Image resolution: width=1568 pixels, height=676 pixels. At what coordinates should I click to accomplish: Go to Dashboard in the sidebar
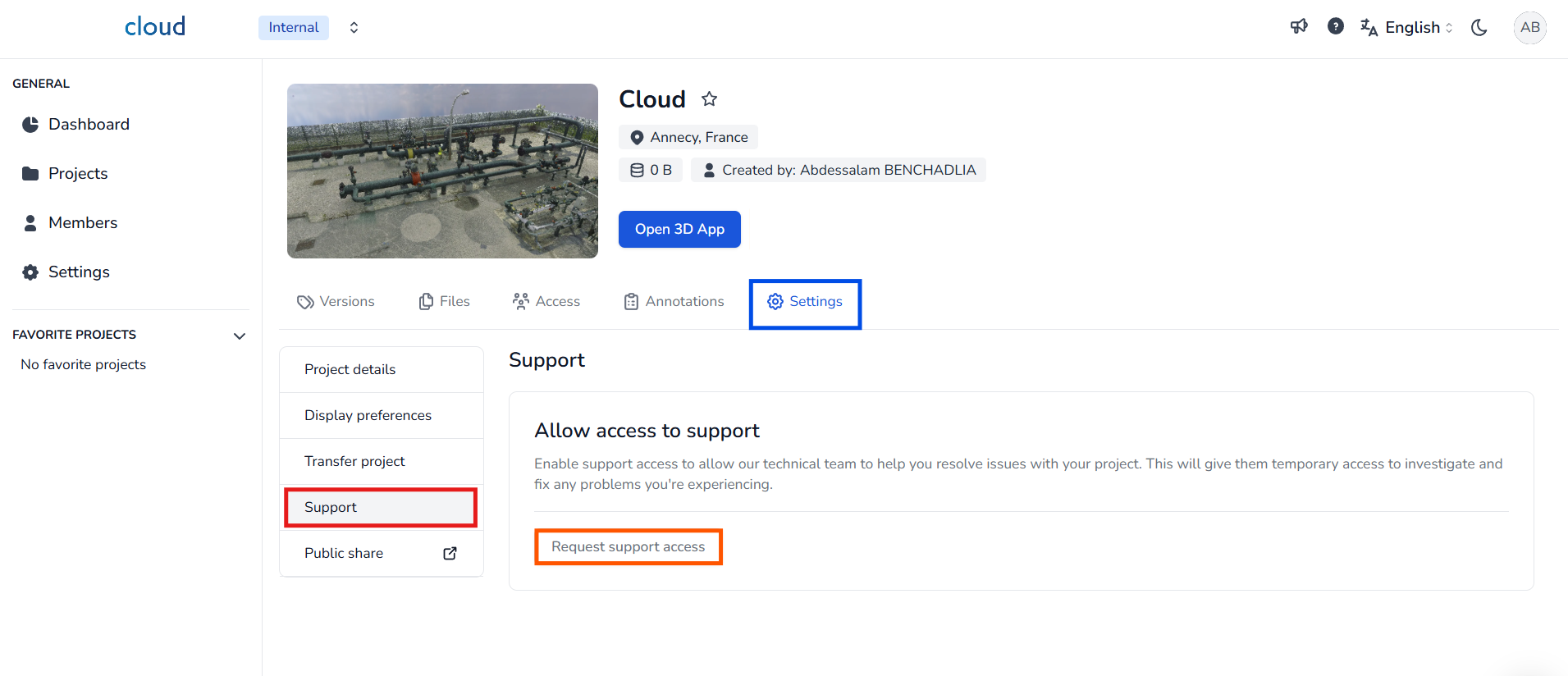tap(89, 124)
